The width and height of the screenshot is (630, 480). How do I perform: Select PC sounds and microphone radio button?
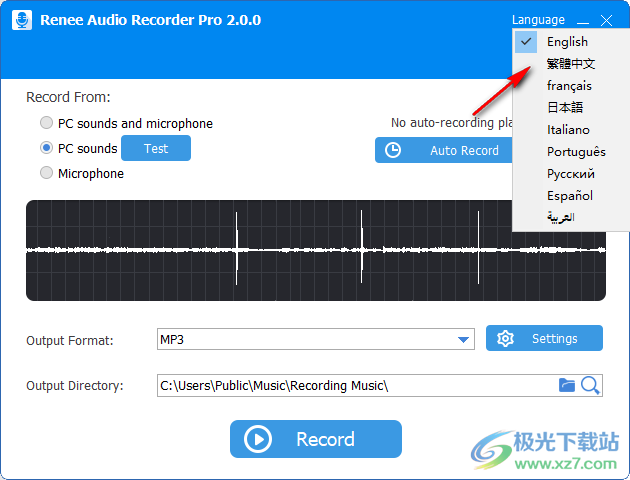pos(47,123)
